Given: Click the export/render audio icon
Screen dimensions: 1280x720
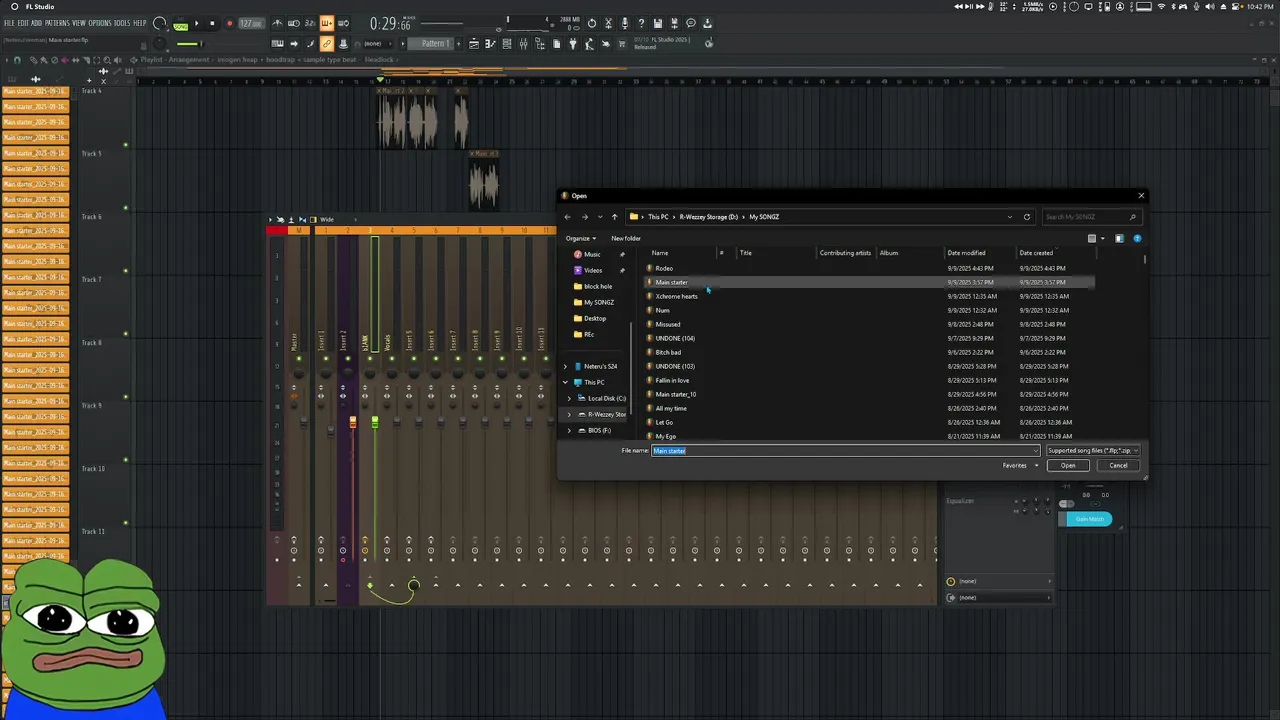Looking at the screenshot, I should [674, 23].
